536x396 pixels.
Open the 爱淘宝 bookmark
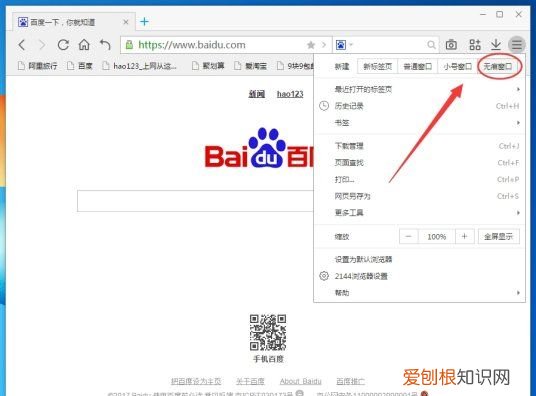click(250, 66)
